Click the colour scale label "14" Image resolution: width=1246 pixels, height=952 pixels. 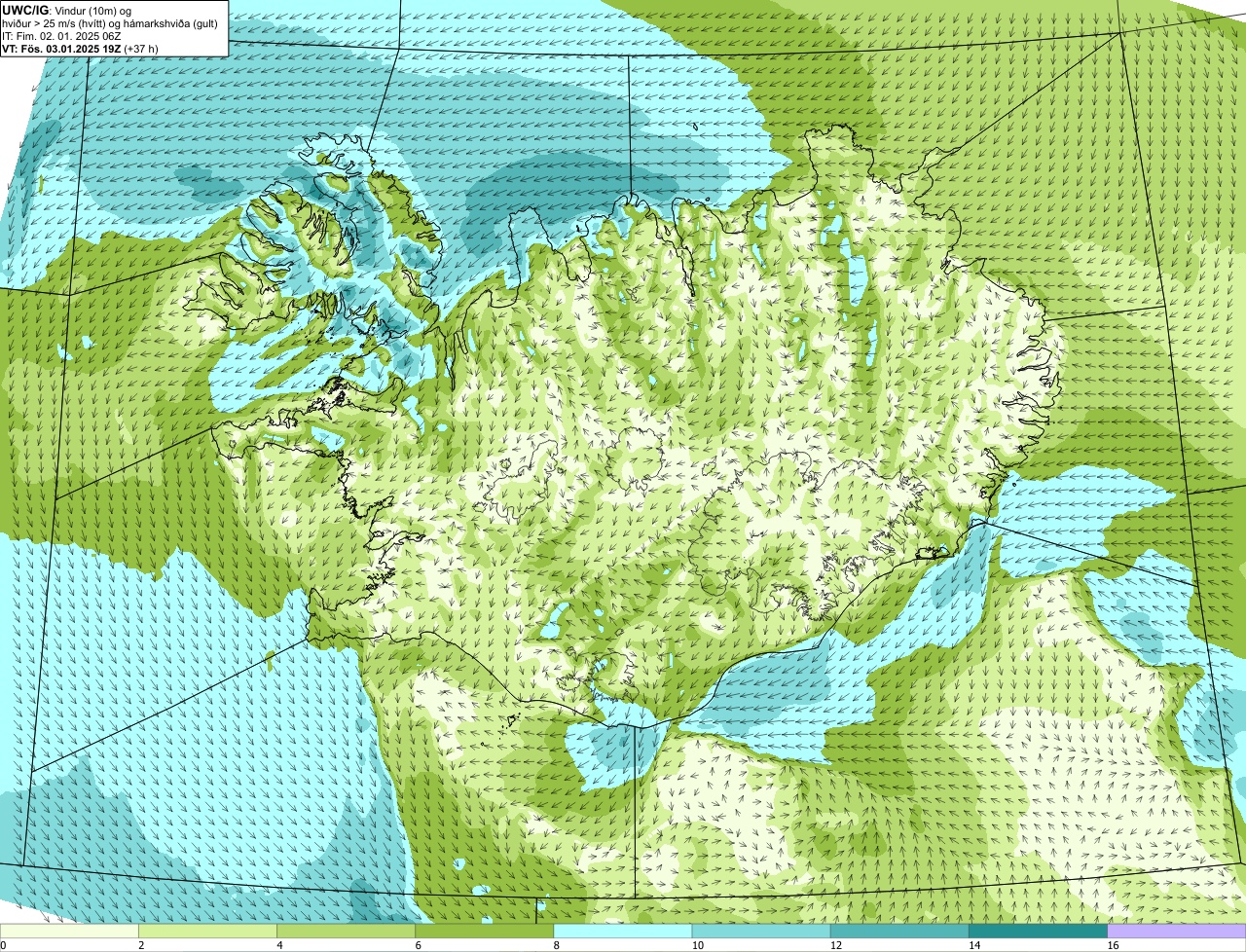pyautogui.click(x=973, y=945)
